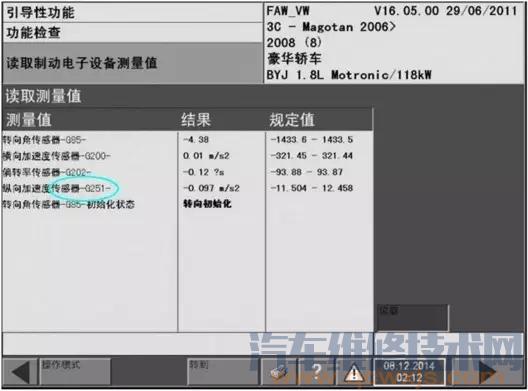Click the printer icon in bottom toolbar
The height and width of the screenshot is (391, 528).
279,372
